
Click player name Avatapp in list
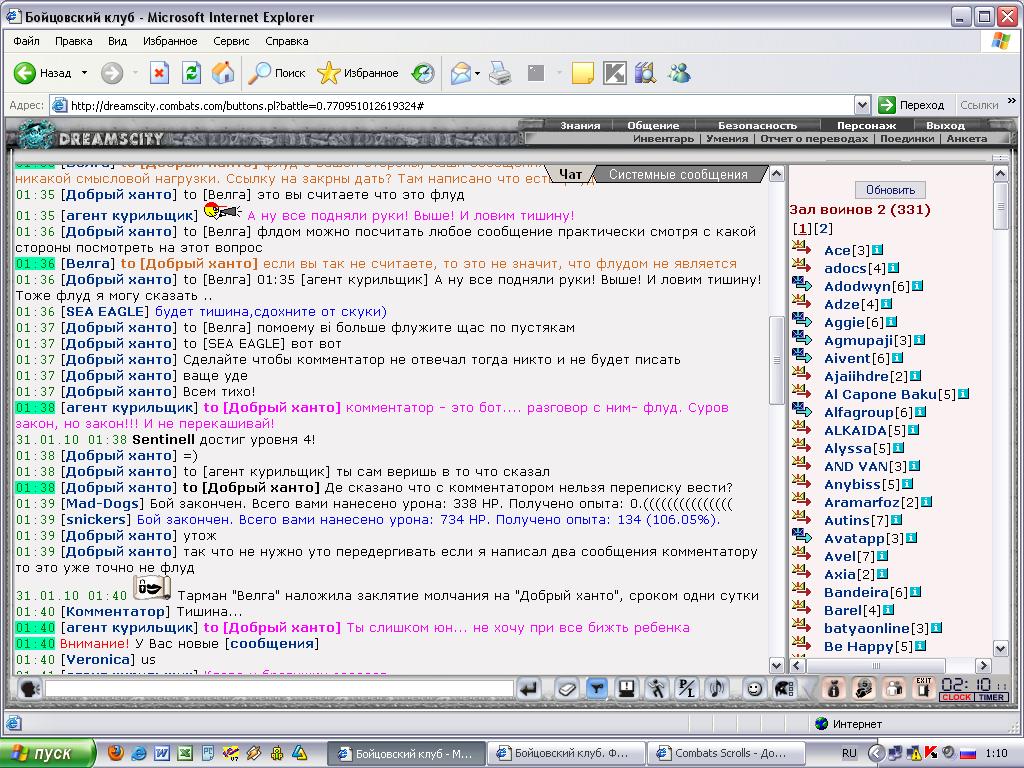[x=855, y=538]
